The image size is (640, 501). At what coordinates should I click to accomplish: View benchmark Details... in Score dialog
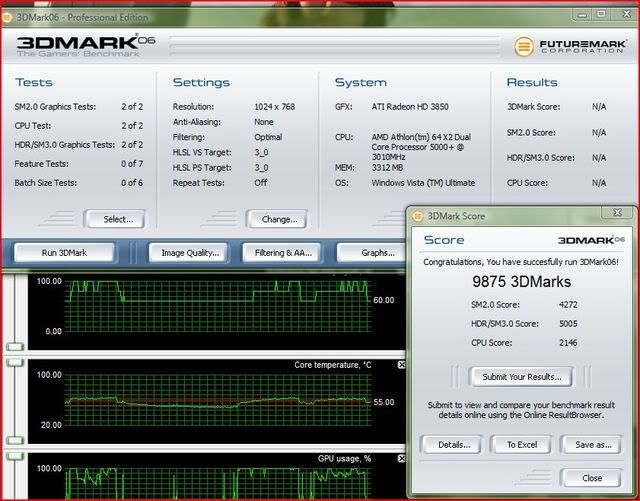click(452, 444)
